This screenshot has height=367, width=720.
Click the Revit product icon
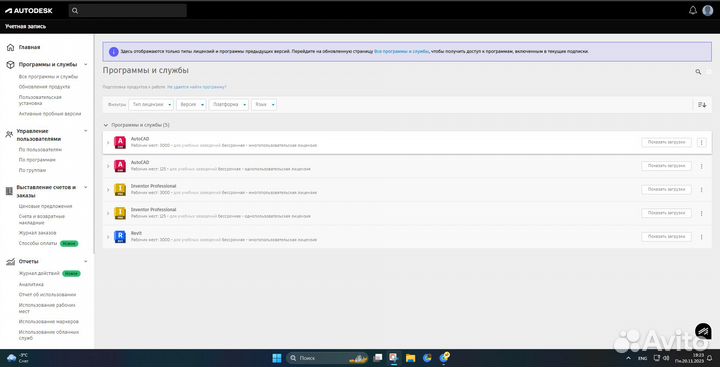[x=120, y=237]
